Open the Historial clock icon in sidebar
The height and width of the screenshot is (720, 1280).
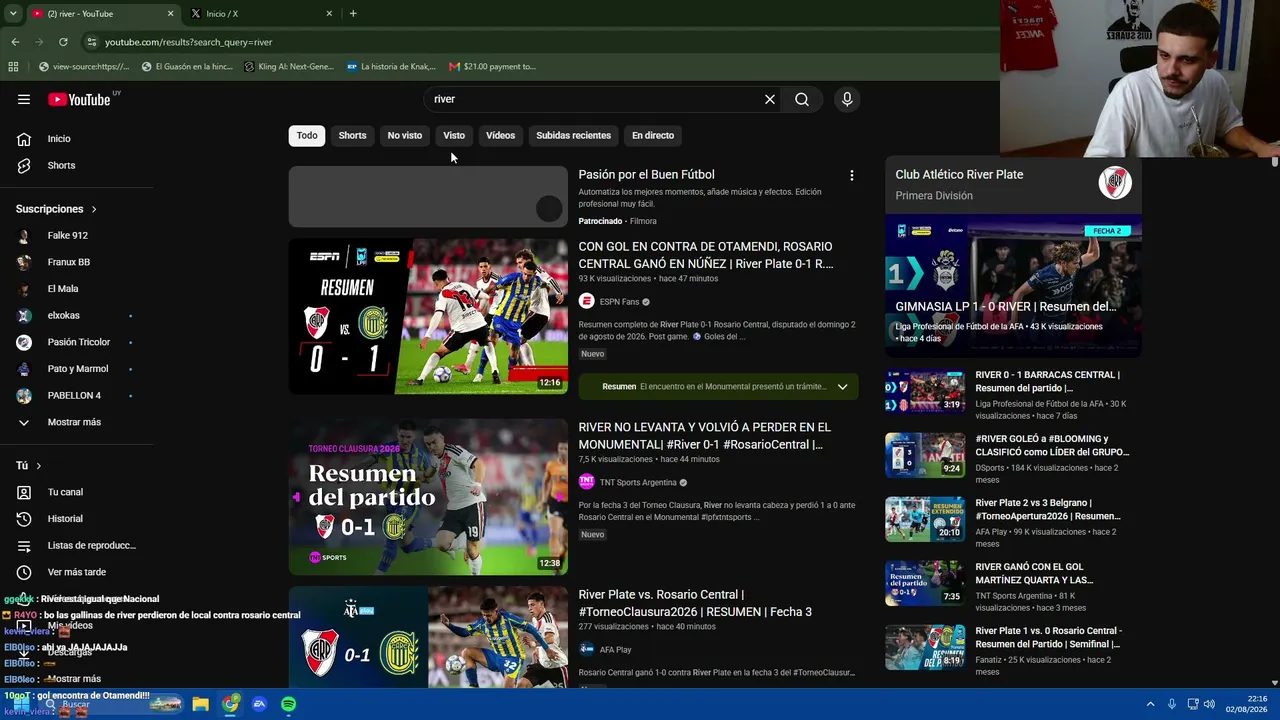[24, 519]
